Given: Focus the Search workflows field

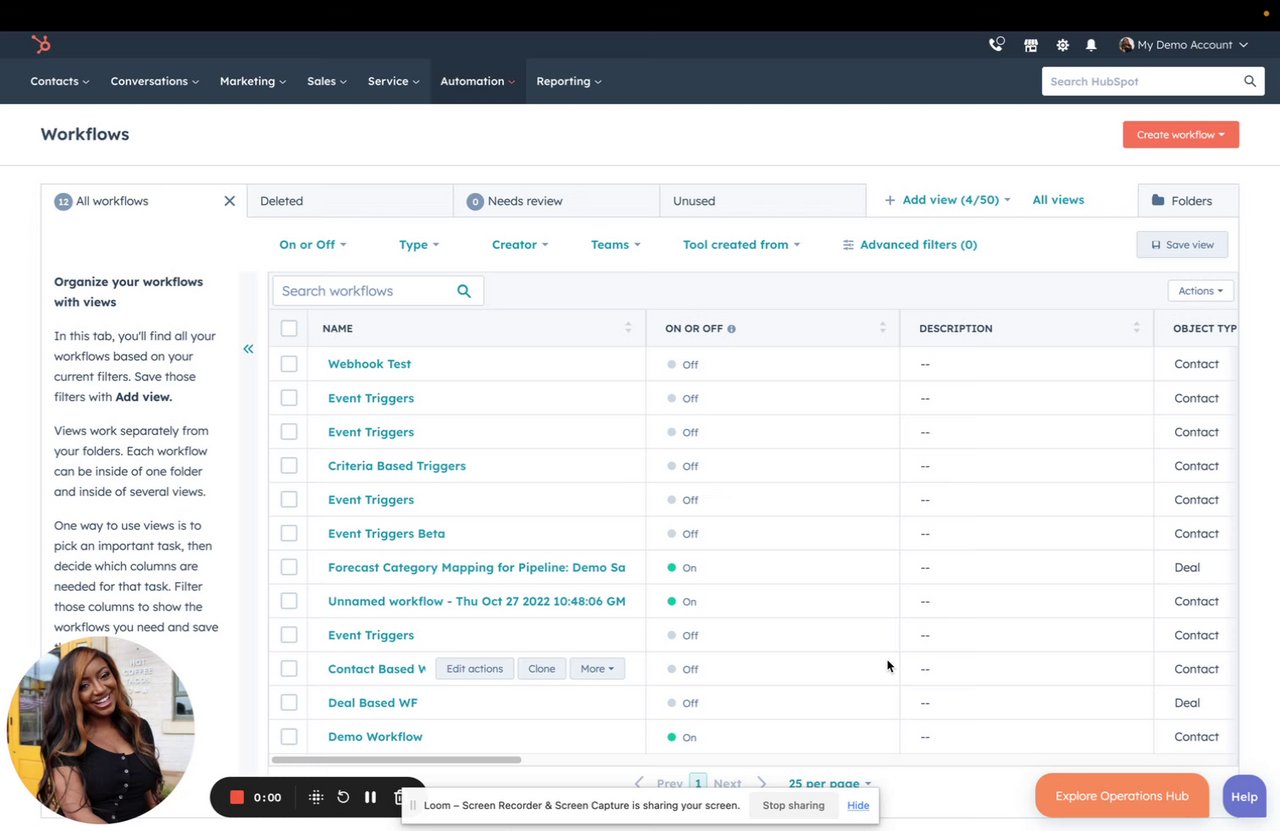Looking at the screenshot, I should click(378, 291).
